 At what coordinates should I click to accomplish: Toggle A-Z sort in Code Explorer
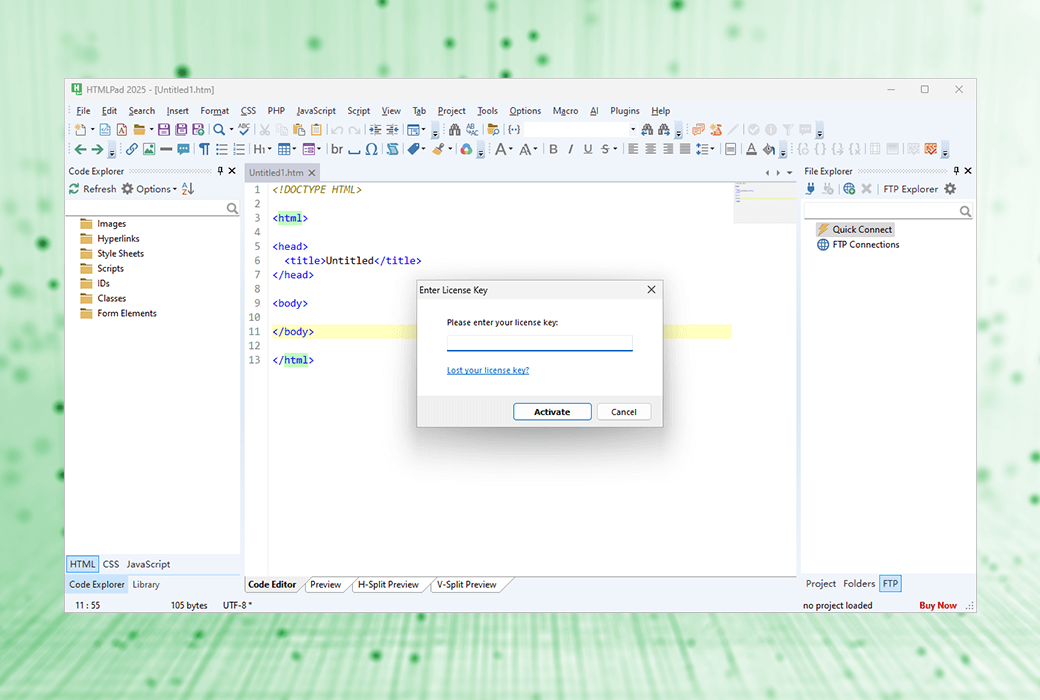tap(188, 189)
